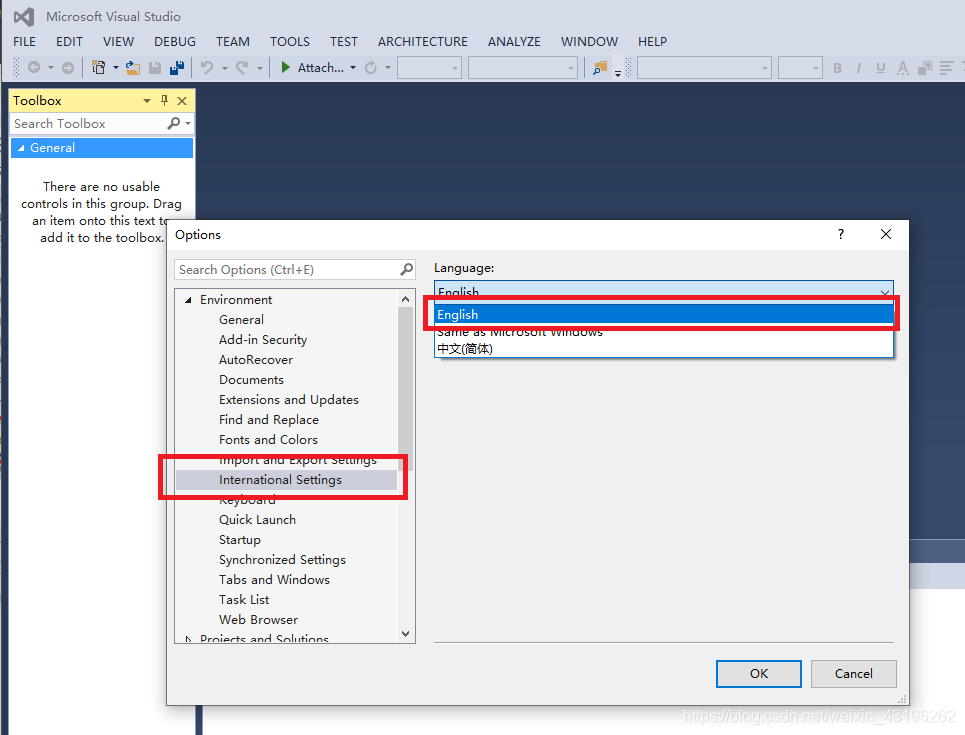Click the Toolbox pin Auto Hide icon
The image size is (965, 735).
click(164, 100)
